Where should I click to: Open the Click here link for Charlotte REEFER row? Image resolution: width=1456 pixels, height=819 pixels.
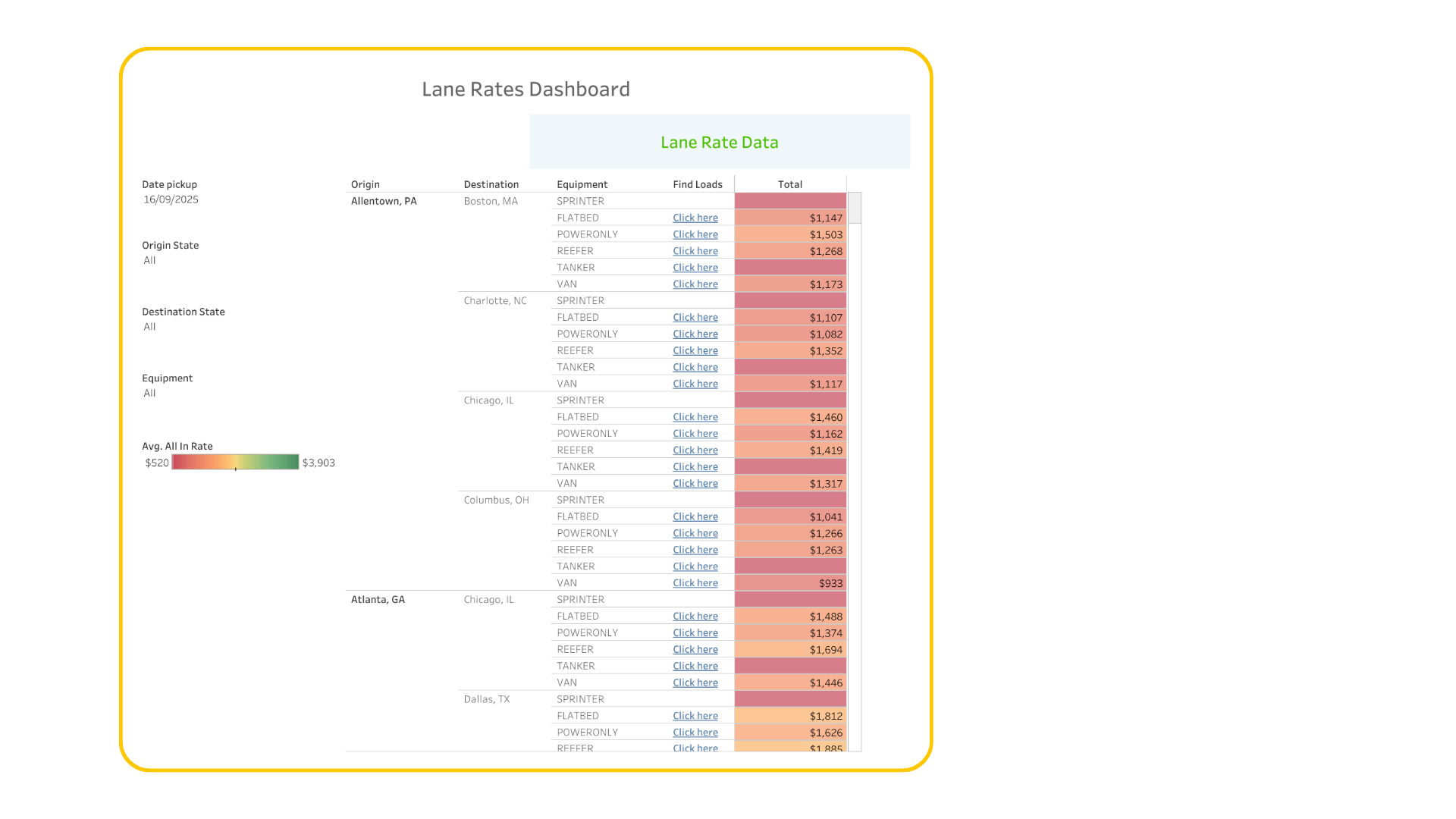click(x=695, y=350)
